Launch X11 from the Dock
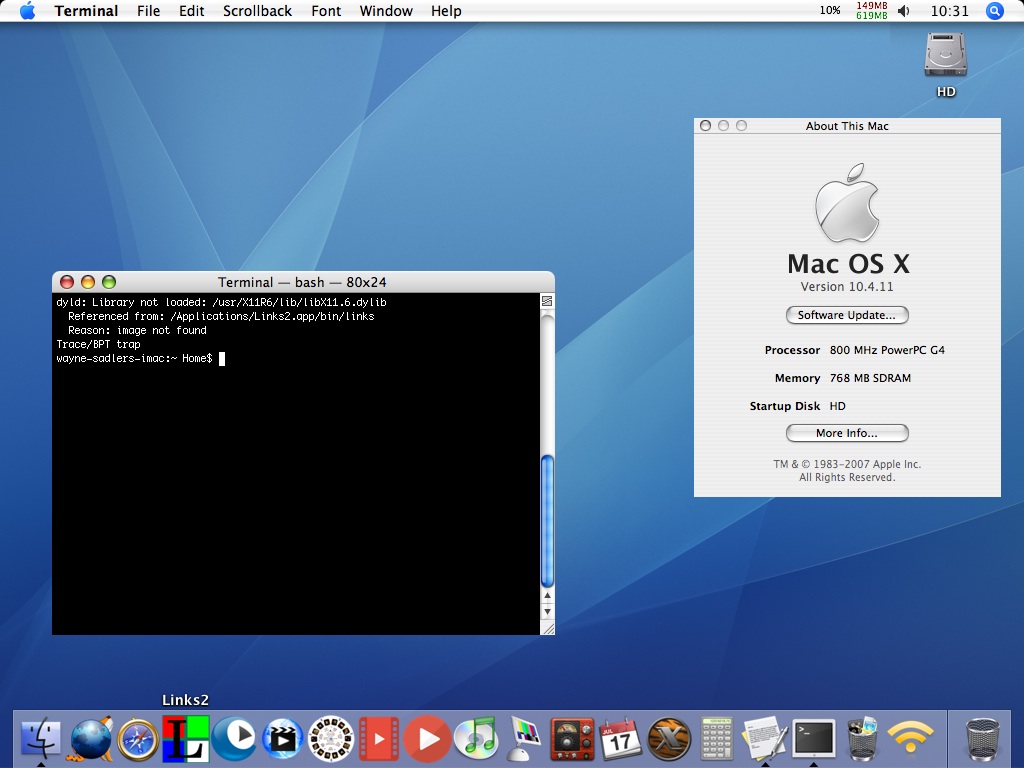The height and width of the screenshot is (768, 1024). pos(668,739)
